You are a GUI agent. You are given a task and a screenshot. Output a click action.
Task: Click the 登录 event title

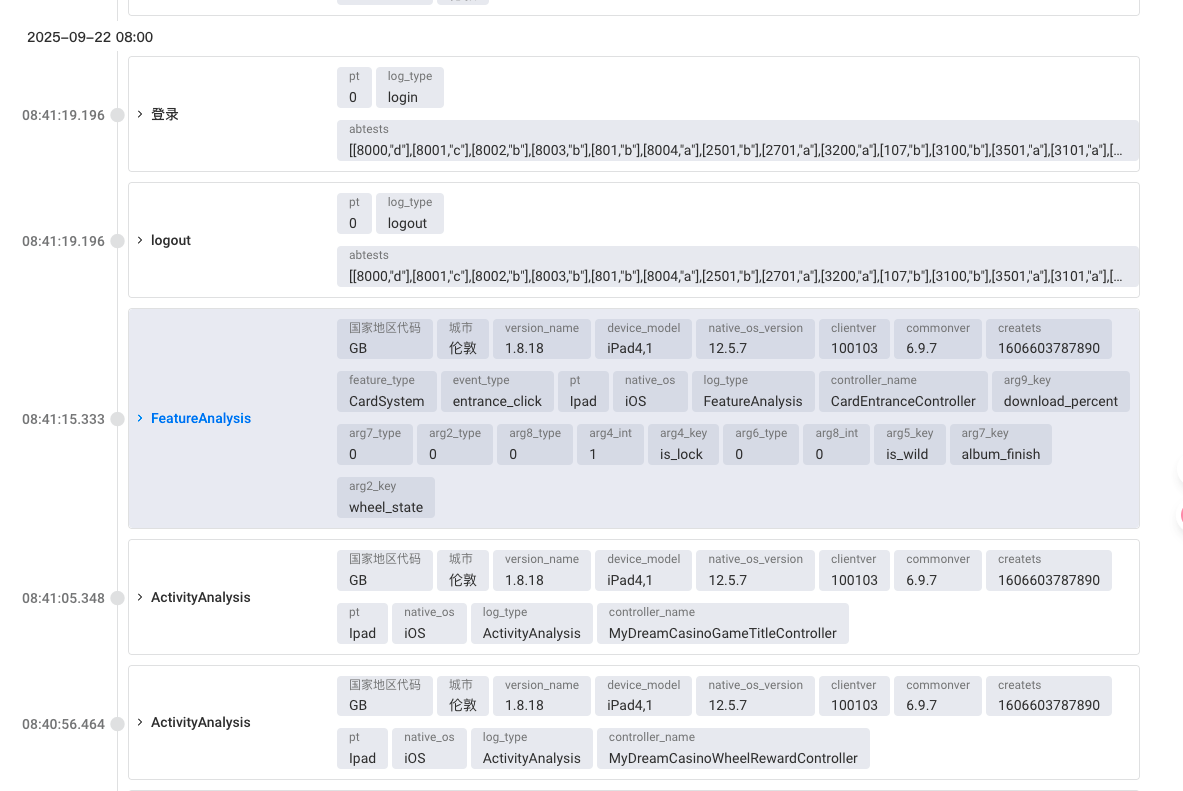(165, 115)
